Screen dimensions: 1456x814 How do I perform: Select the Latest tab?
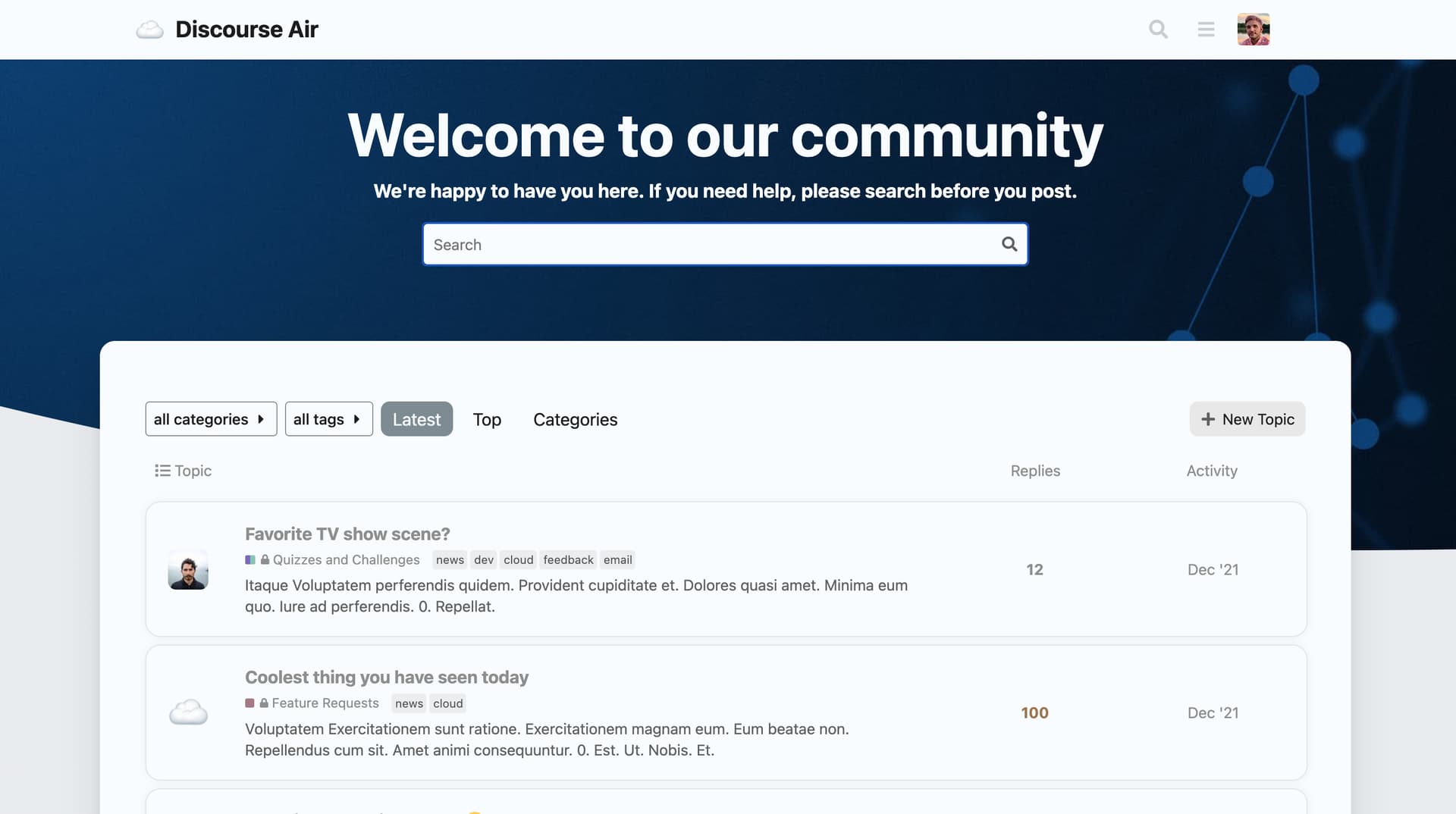pyautogui.click(x=416, y=419)
